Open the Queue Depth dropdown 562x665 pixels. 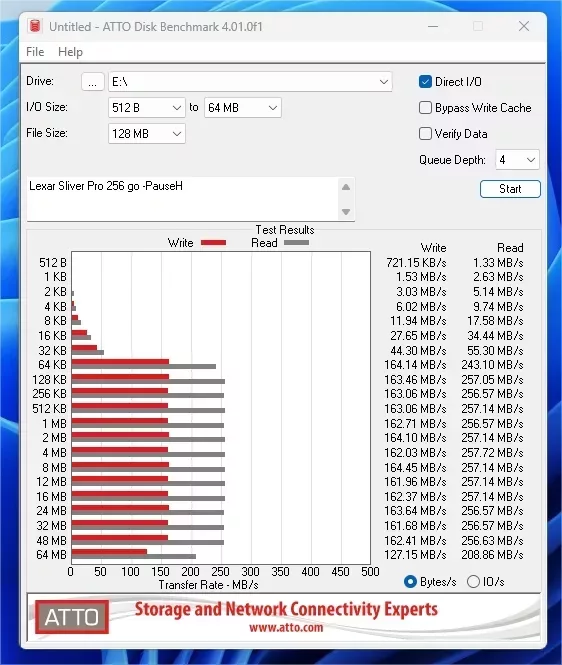[517, 160]
